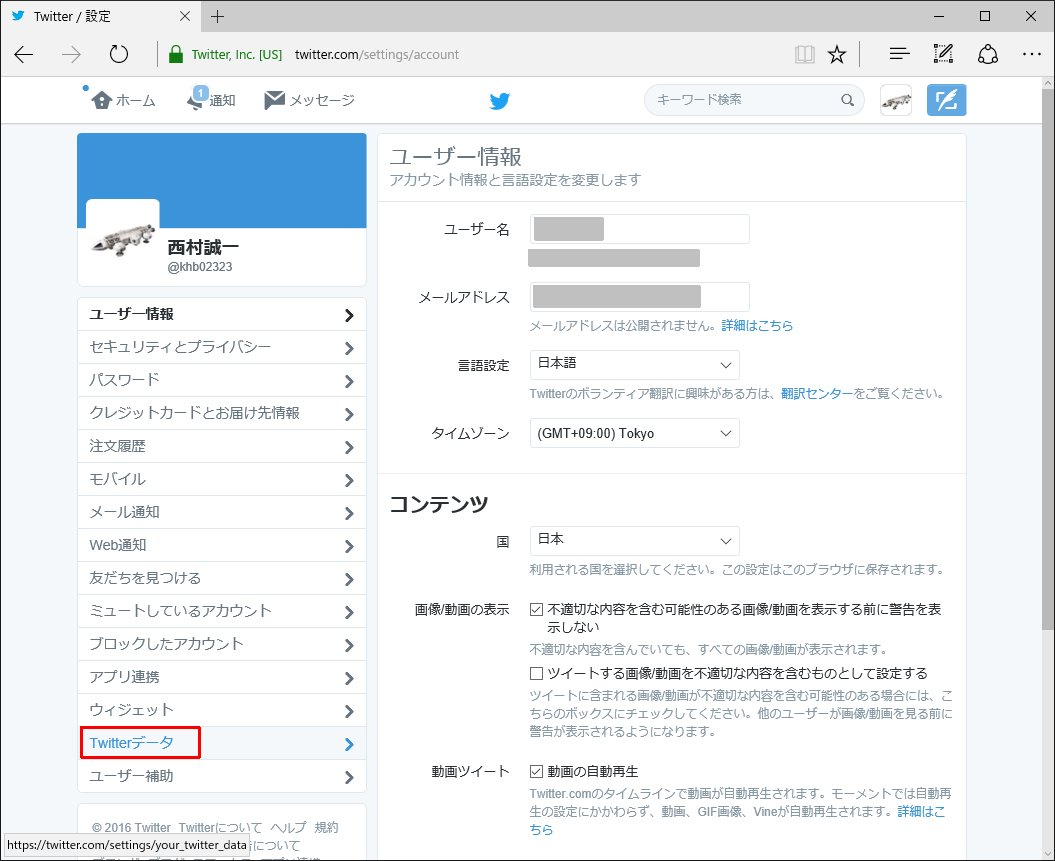This screenshot has height=861, width=1055.
Task: Open パスワード settings
Action: [222, 380]
